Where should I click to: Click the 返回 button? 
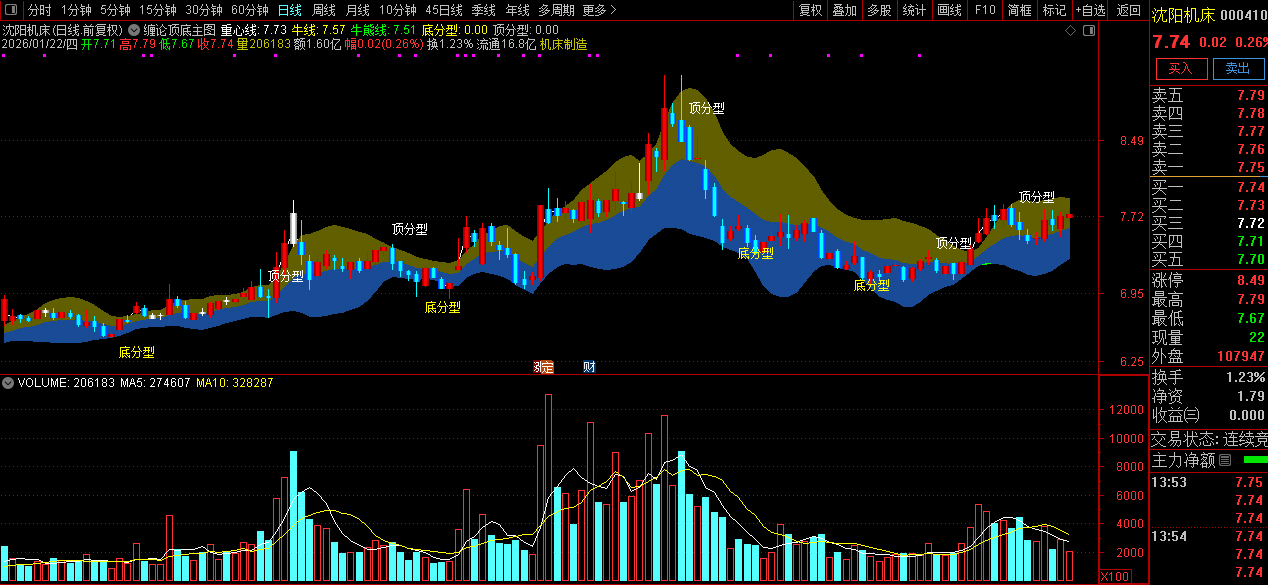click(1128, 10)
